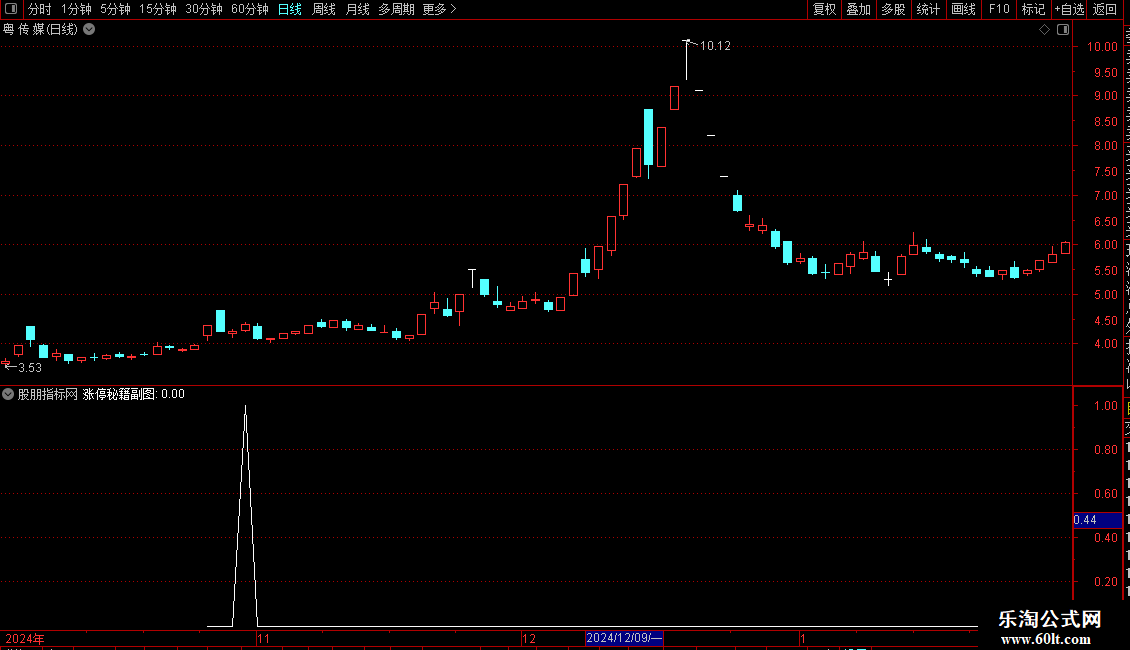Expand the 粤传媒(日线) title dropdown arrow

pos(89,29)
